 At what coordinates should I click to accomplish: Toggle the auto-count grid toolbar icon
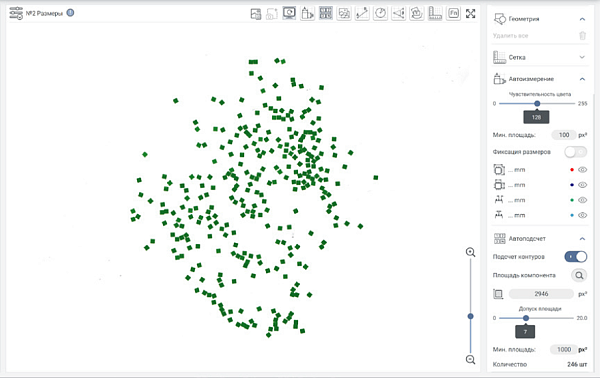326,13
